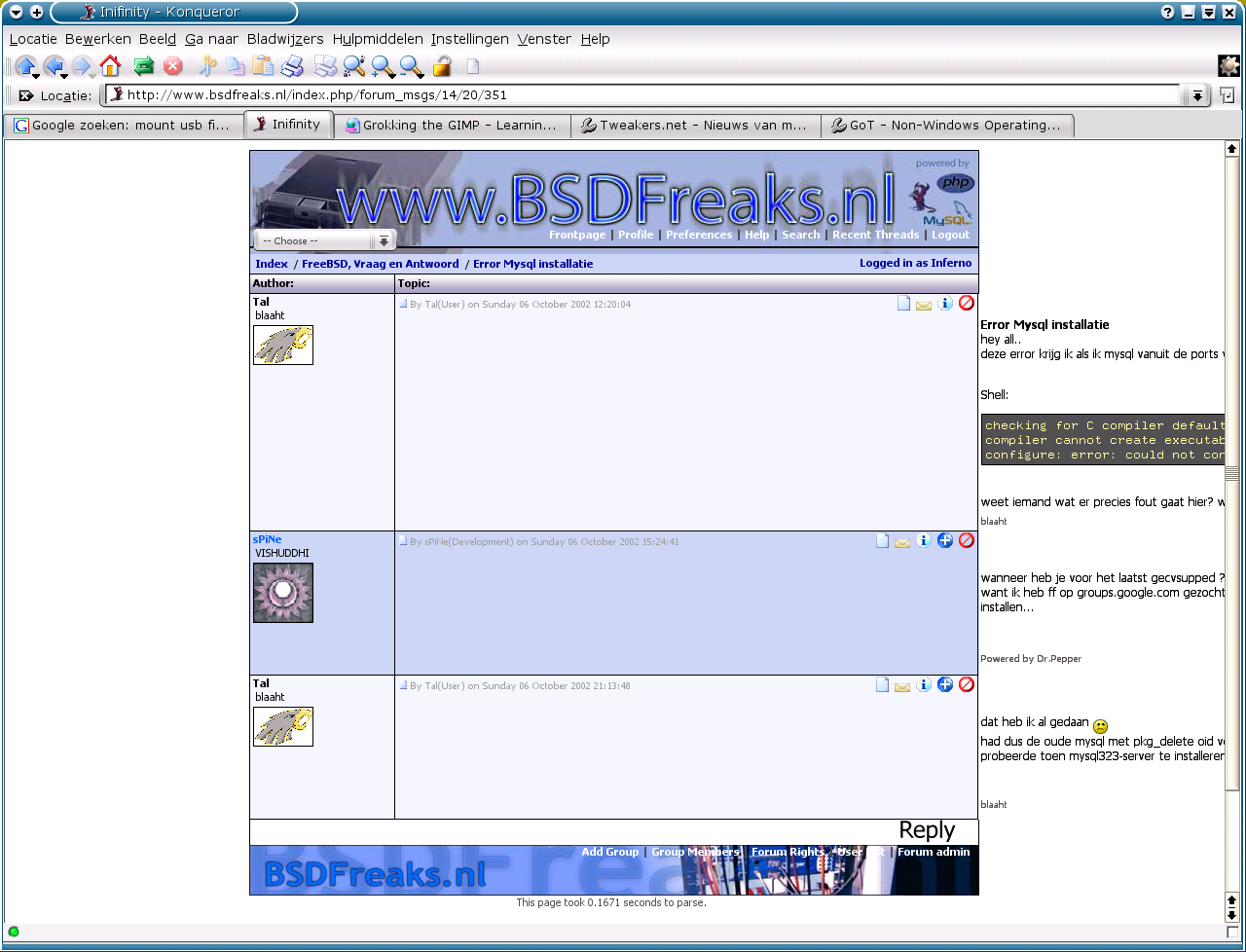Click the page icon on Tal's 21:13:48 post

pos(882,684)
